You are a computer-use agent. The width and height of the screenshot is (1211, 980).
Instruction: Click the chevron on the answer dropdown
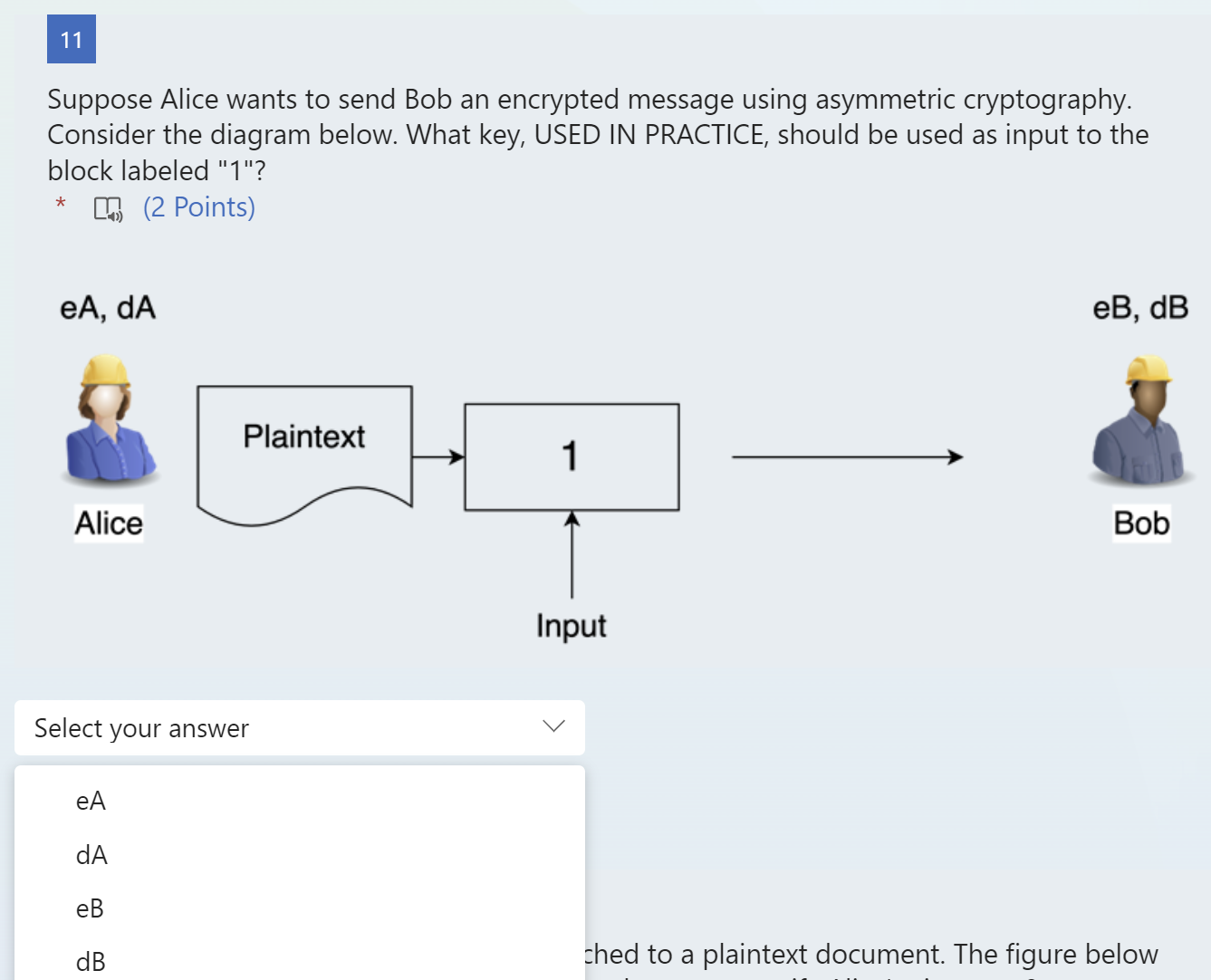coord(553,725)
